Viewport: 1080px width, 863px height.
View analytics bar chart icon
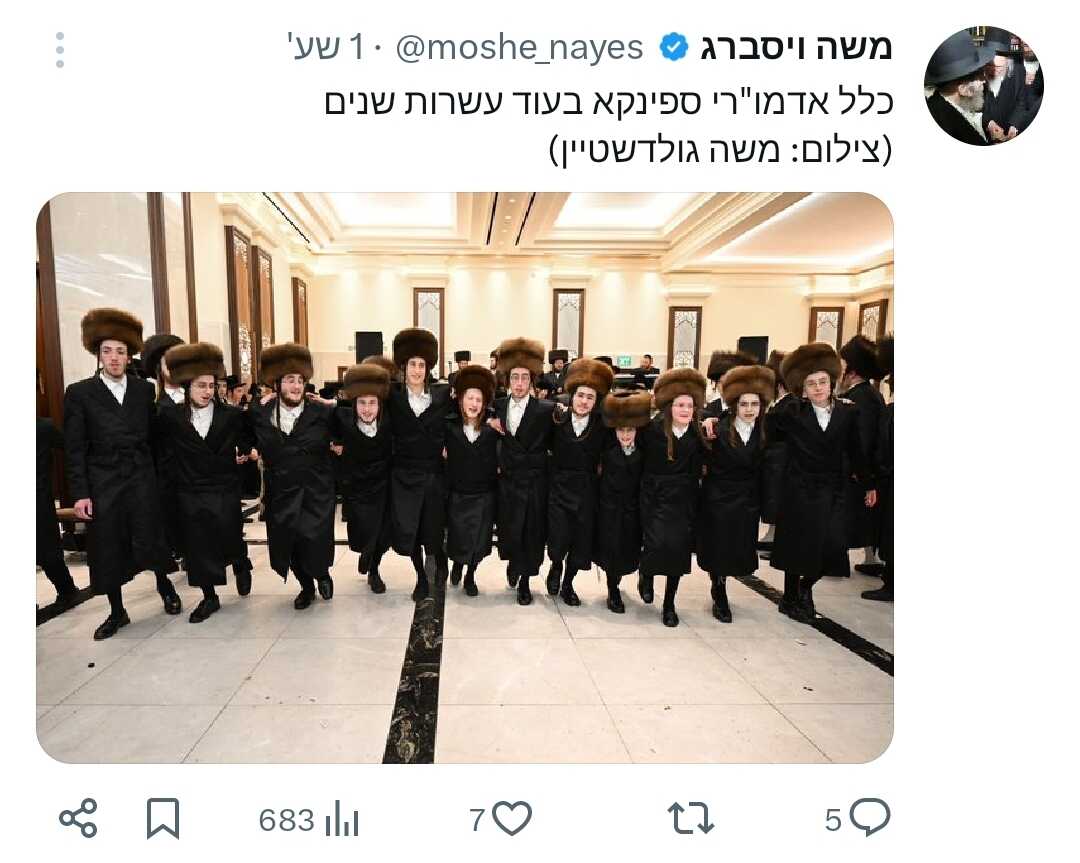click(x=342, y=820)
